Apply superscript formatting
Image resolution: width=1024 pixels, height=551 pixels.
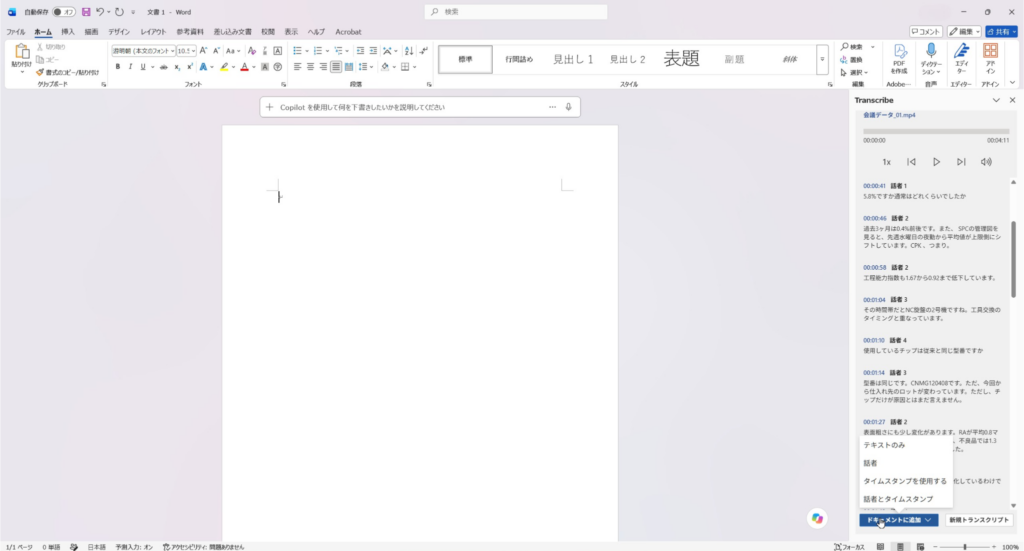pos(189,67)
